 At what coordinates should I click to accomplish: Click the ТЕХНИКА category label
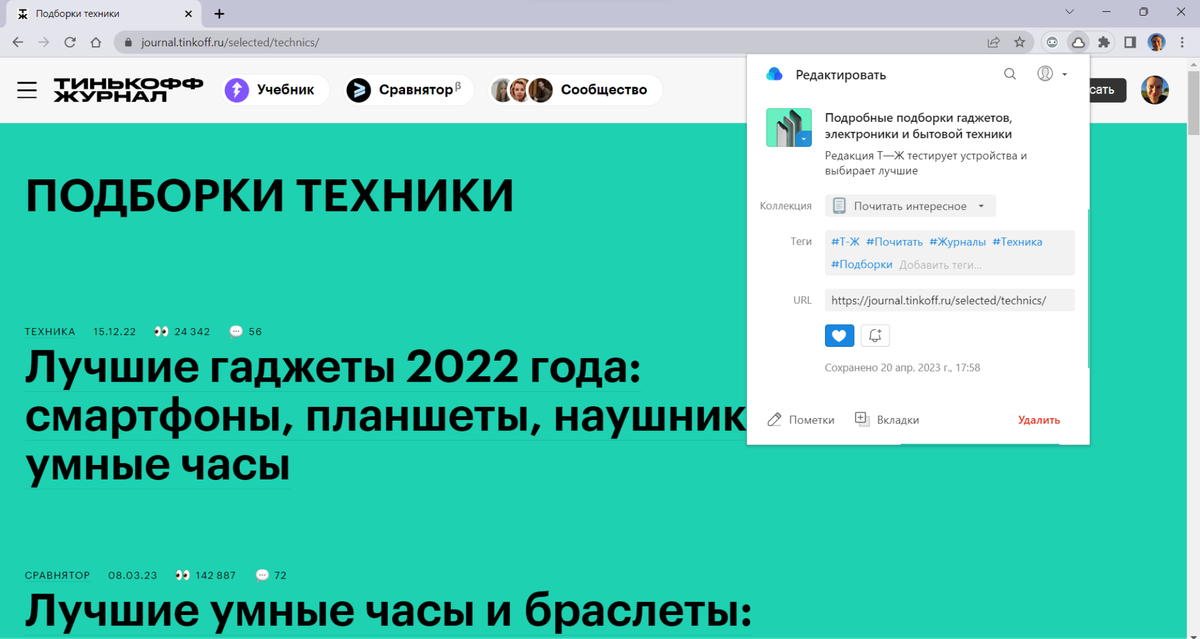[50, 331]
